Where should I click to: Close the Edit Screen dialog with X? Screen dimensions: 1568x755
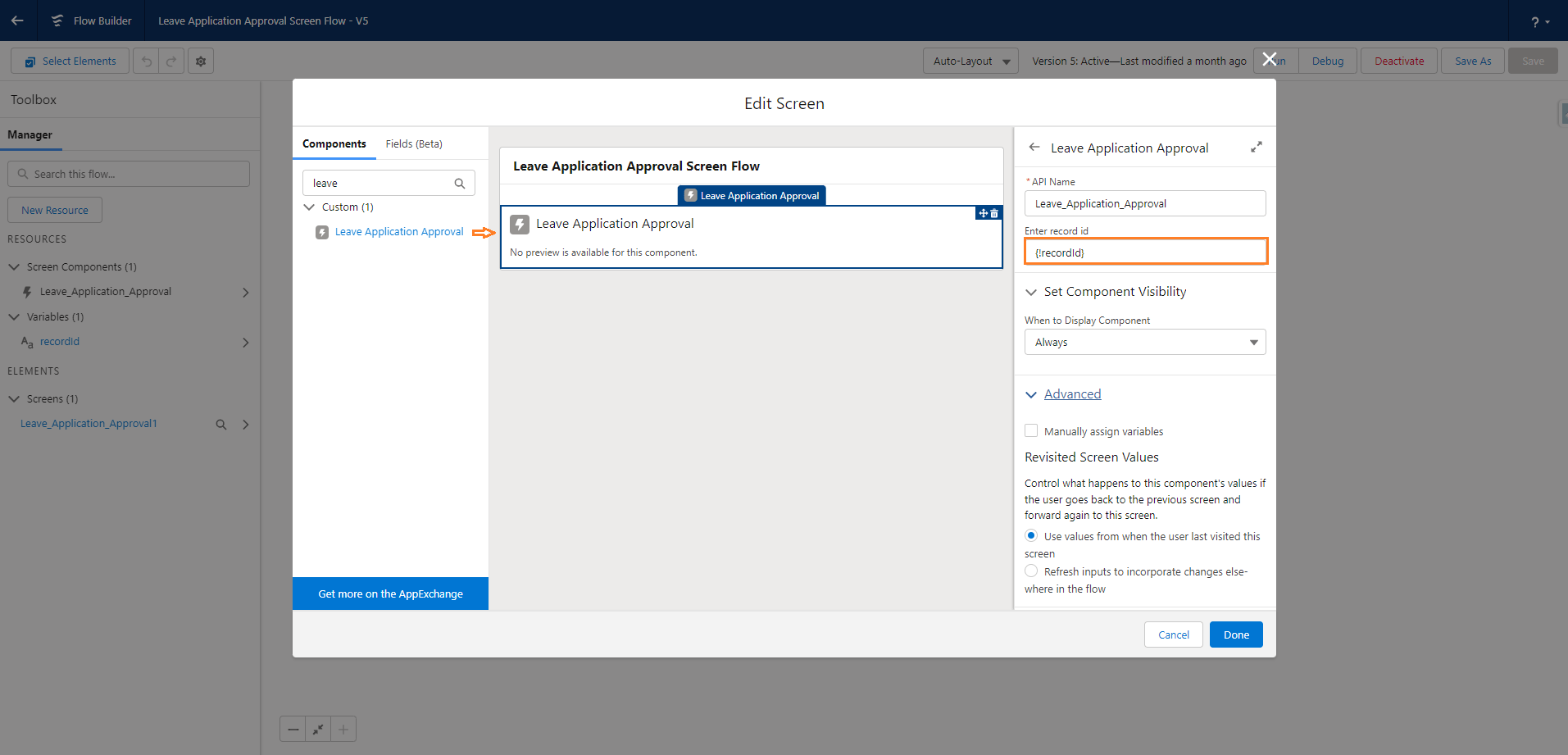point(1270,59)
